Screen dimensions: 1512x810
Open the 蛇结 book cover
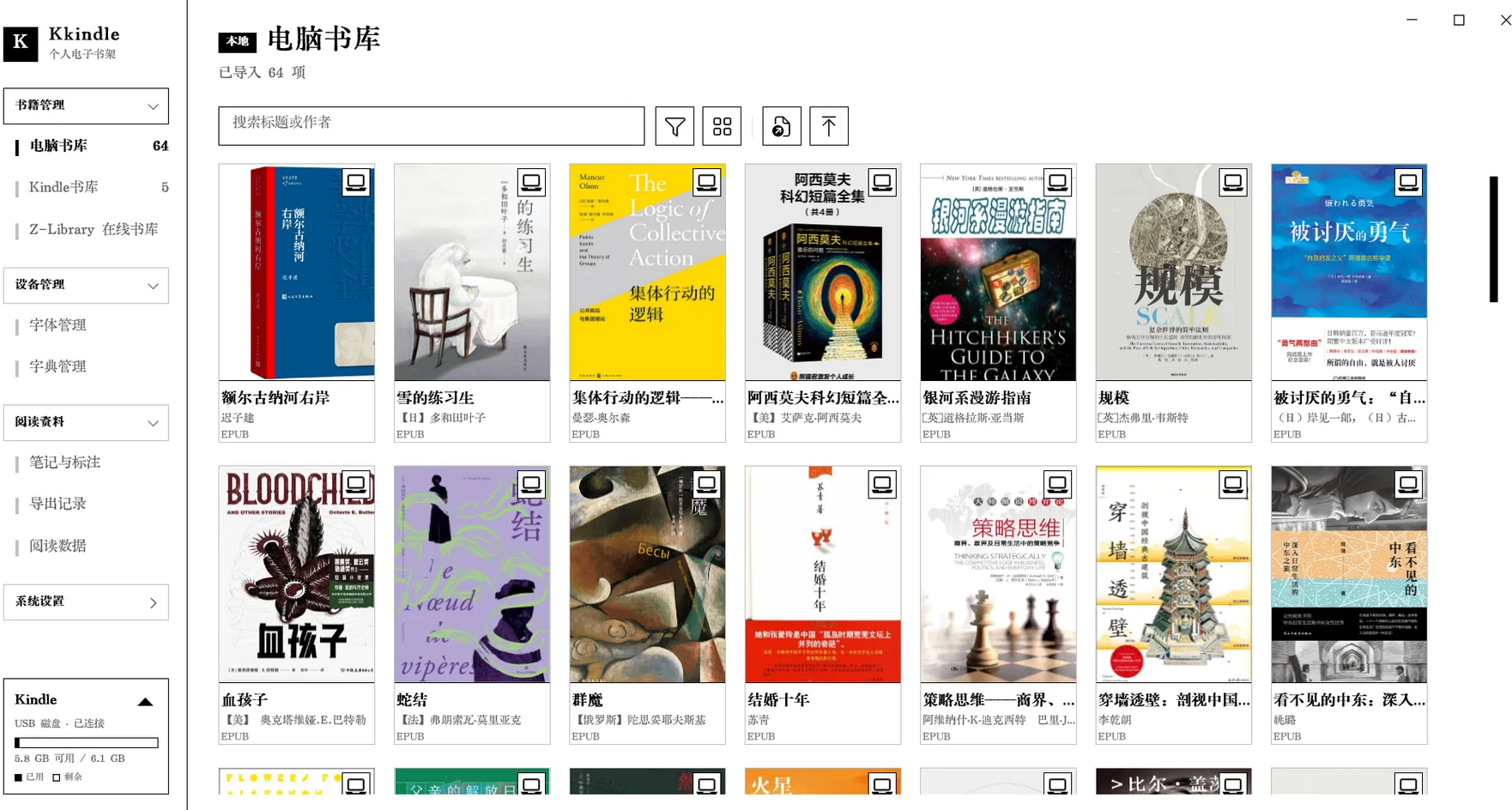coord(472,575)
